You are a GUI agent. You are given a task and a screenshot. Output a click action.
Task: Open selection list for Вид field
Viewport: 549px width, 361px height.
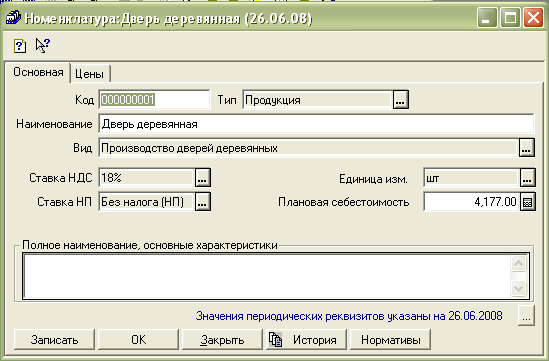pos(526,148)
